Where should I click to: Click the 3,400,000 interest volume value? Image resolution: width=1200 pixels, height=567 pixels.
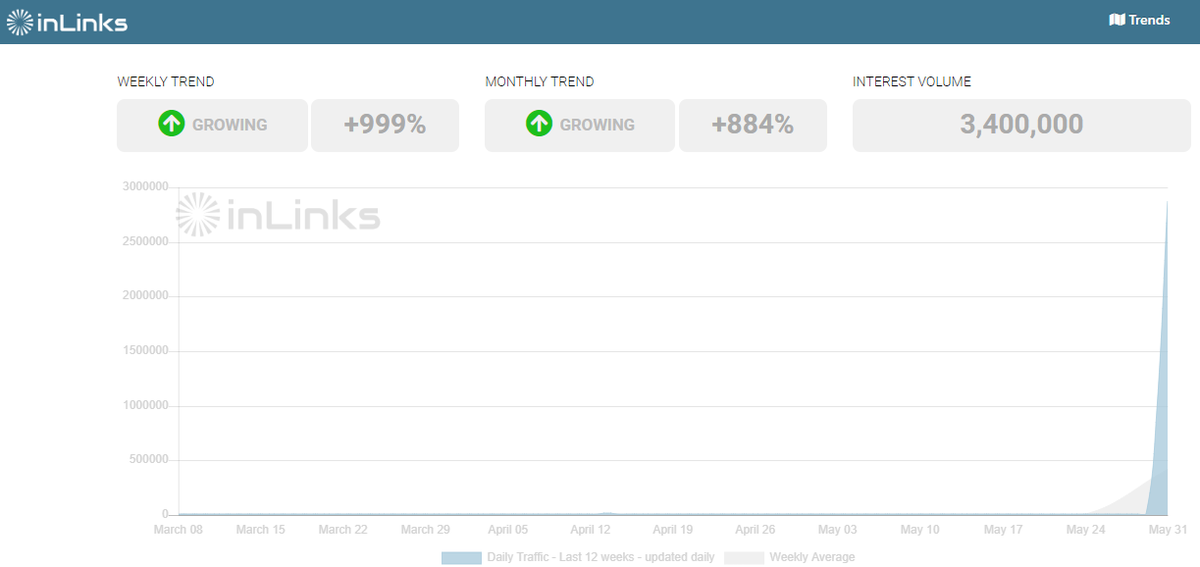1022,125
